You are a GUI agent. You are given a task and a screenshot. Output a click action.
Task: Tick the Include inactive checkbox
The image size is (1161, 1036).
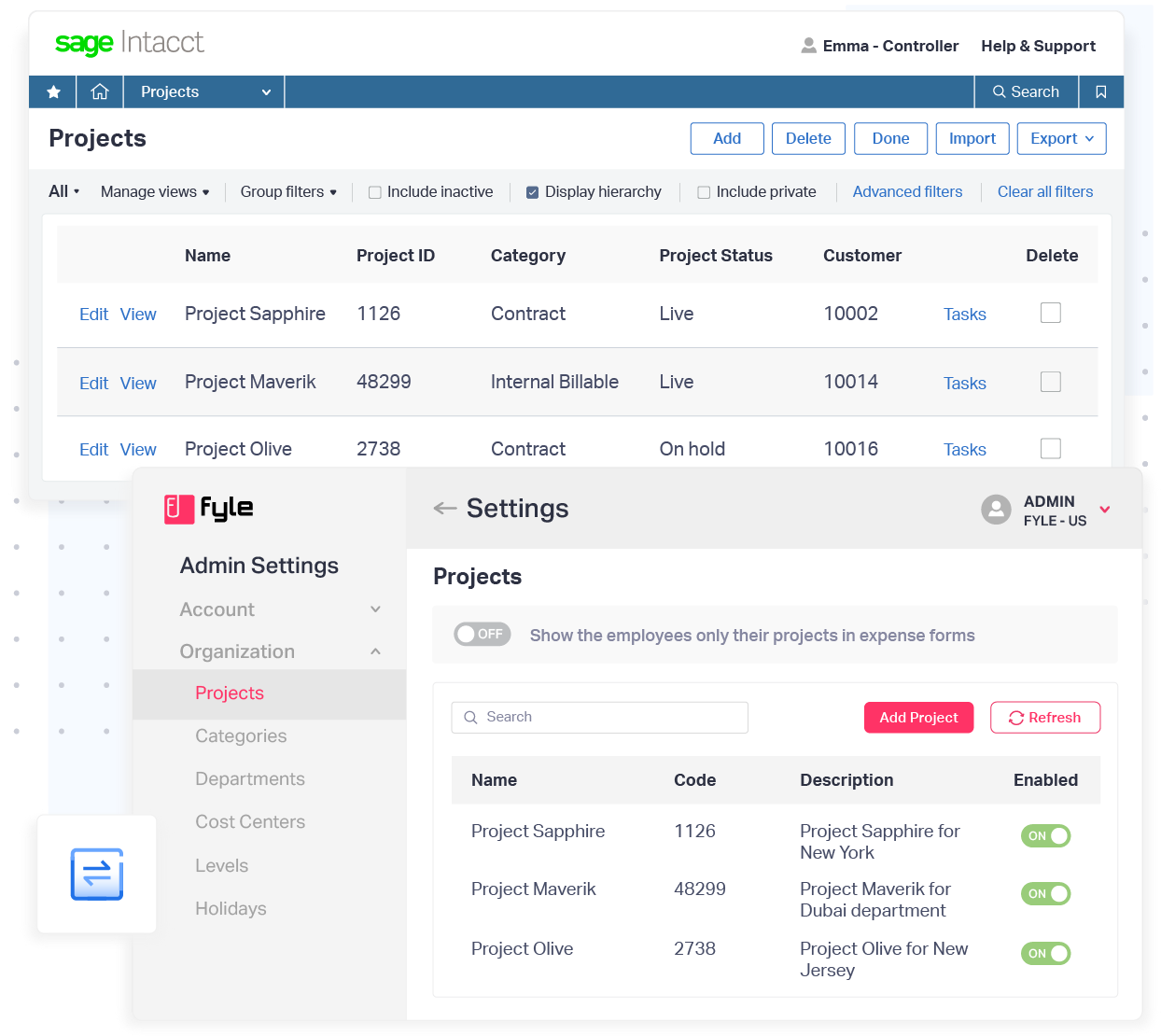point(375,192)
